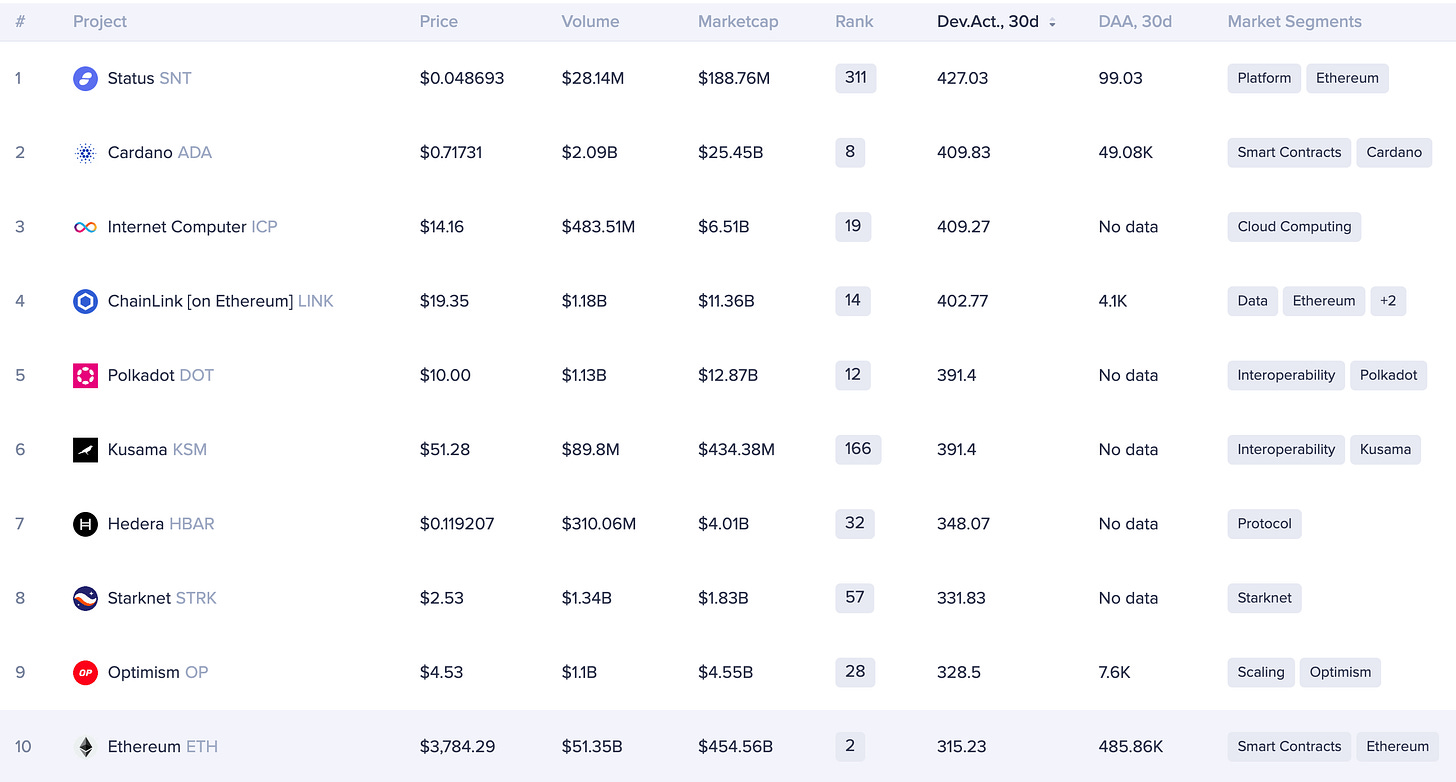Click the Cardano ADA logo icon

click(x=85, y=153)
